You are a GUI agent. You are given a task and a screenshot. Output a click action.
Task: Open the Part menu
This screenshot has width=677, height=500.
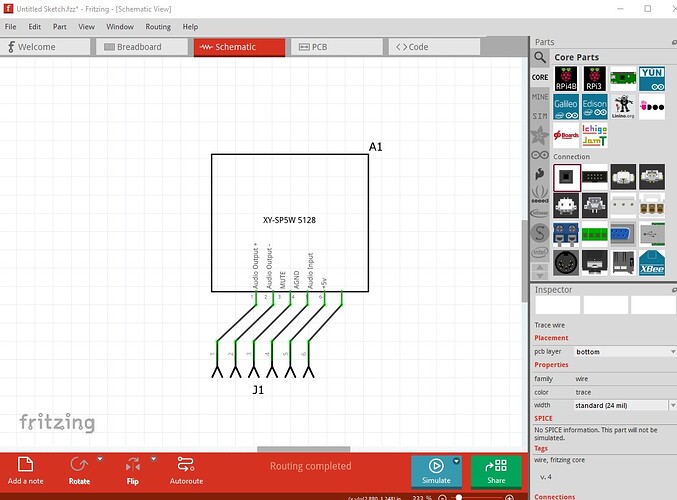[60, 27]
